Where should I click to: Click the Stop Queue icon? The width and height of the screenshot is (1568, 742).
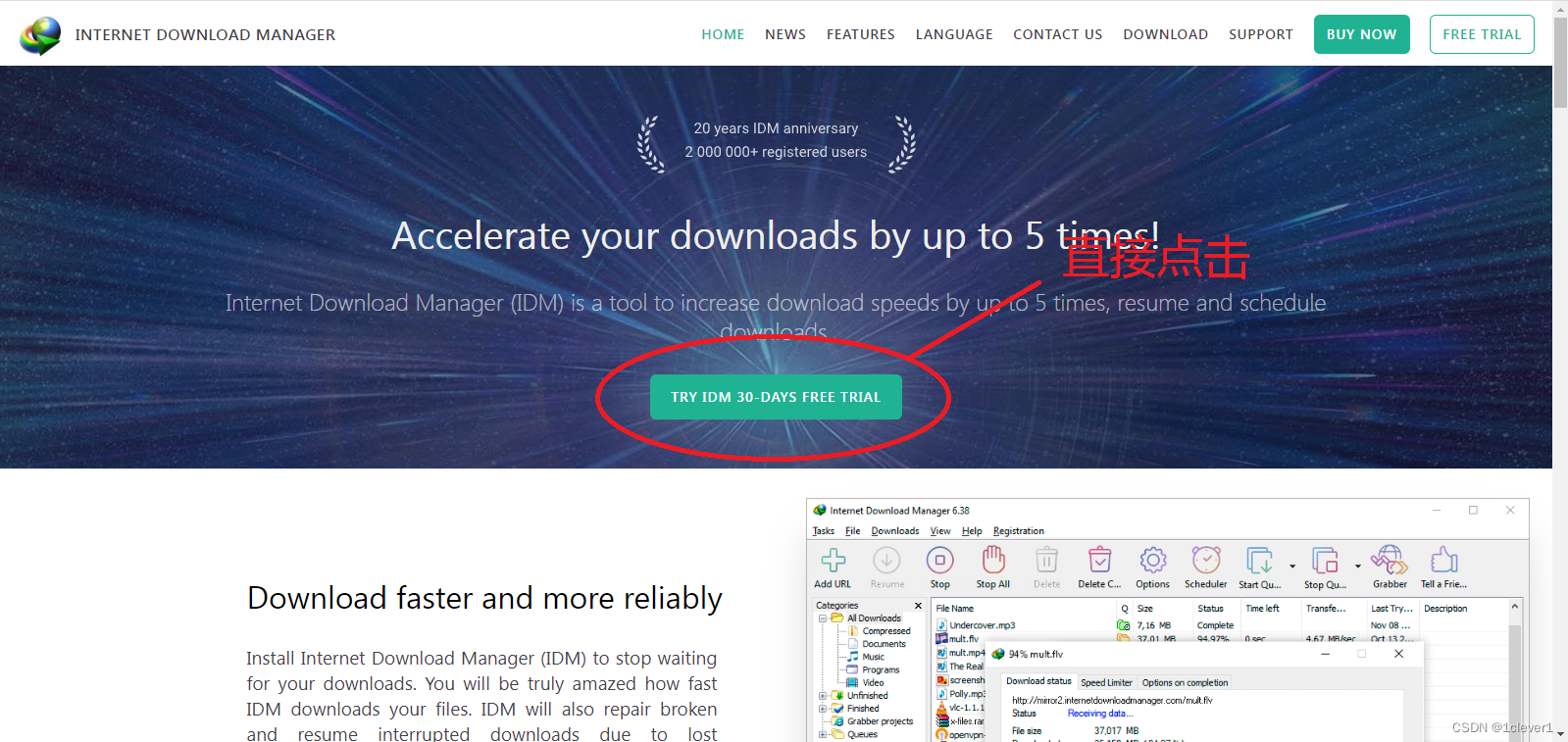[1325, 560]
